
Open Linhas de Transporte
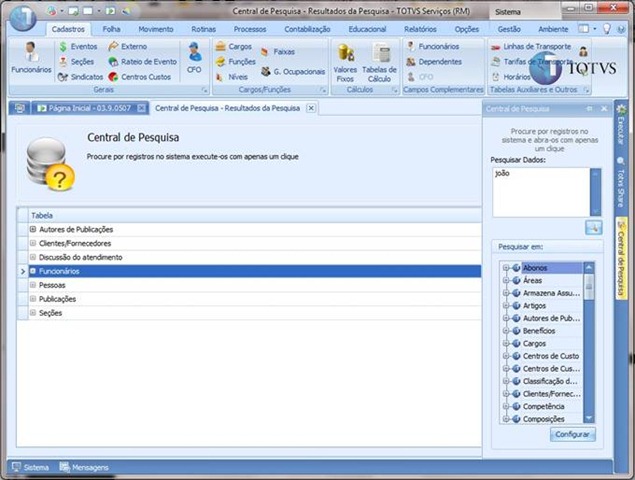531,47
